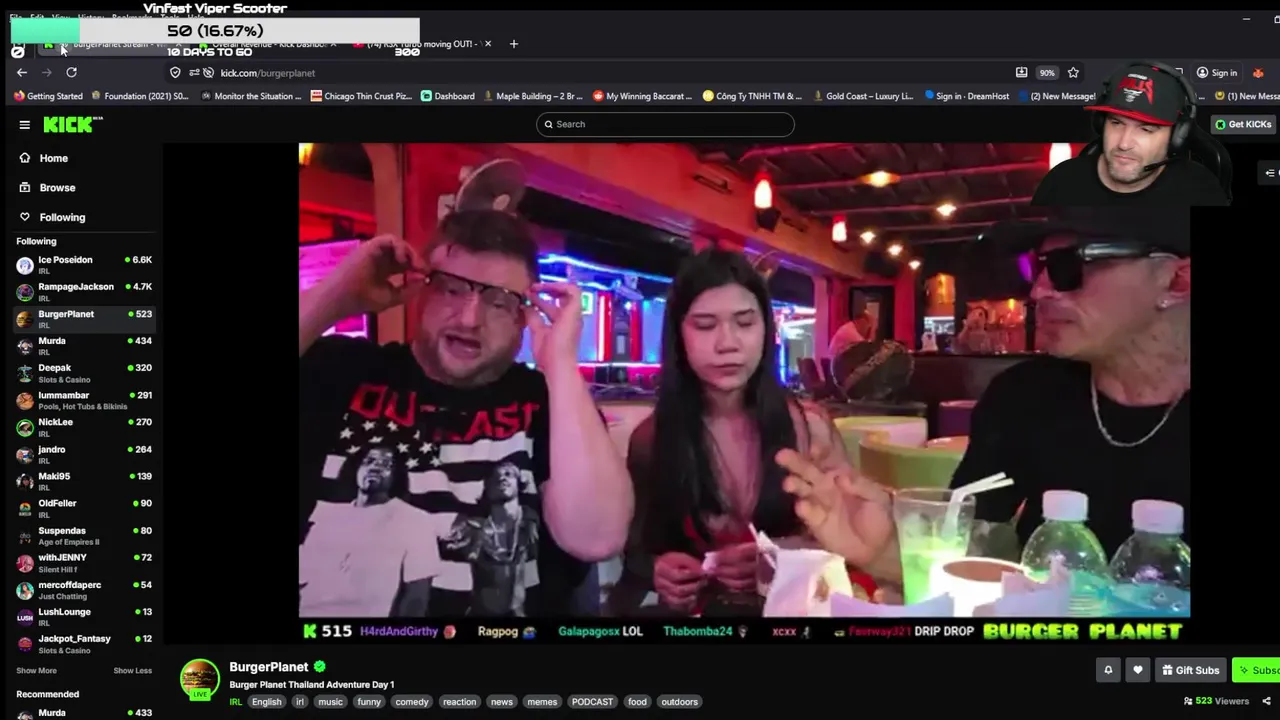Open a new browser tab with plus

click(514, 44)
